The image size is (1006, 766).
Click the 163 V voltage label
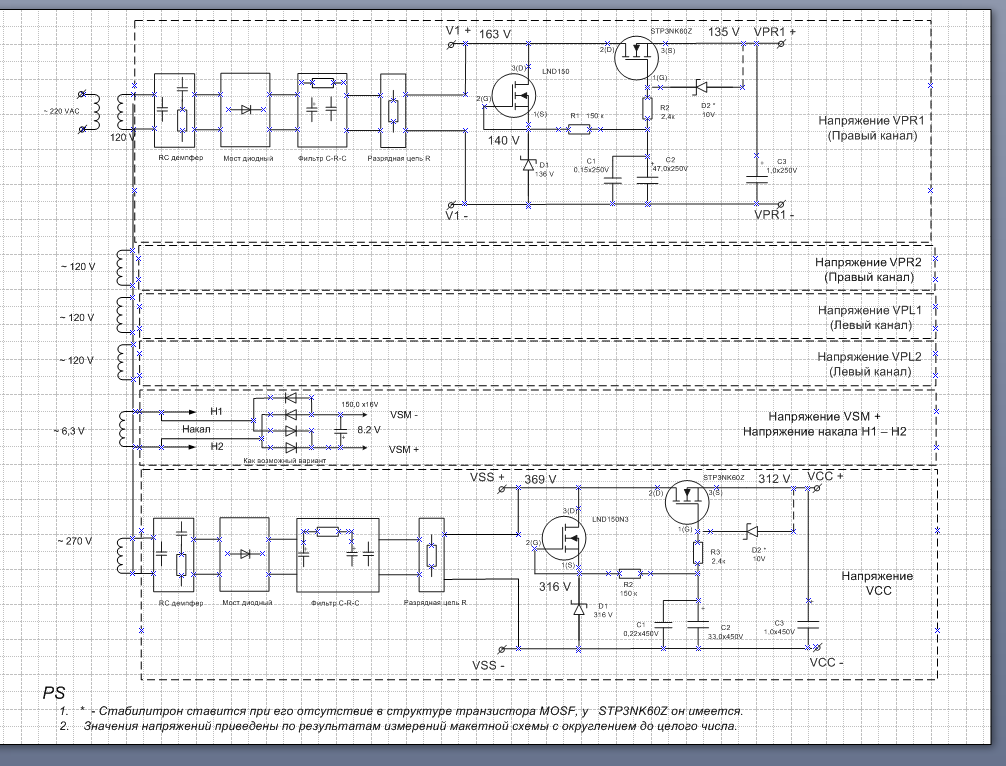pyautogui.click(x=495, y=34)
